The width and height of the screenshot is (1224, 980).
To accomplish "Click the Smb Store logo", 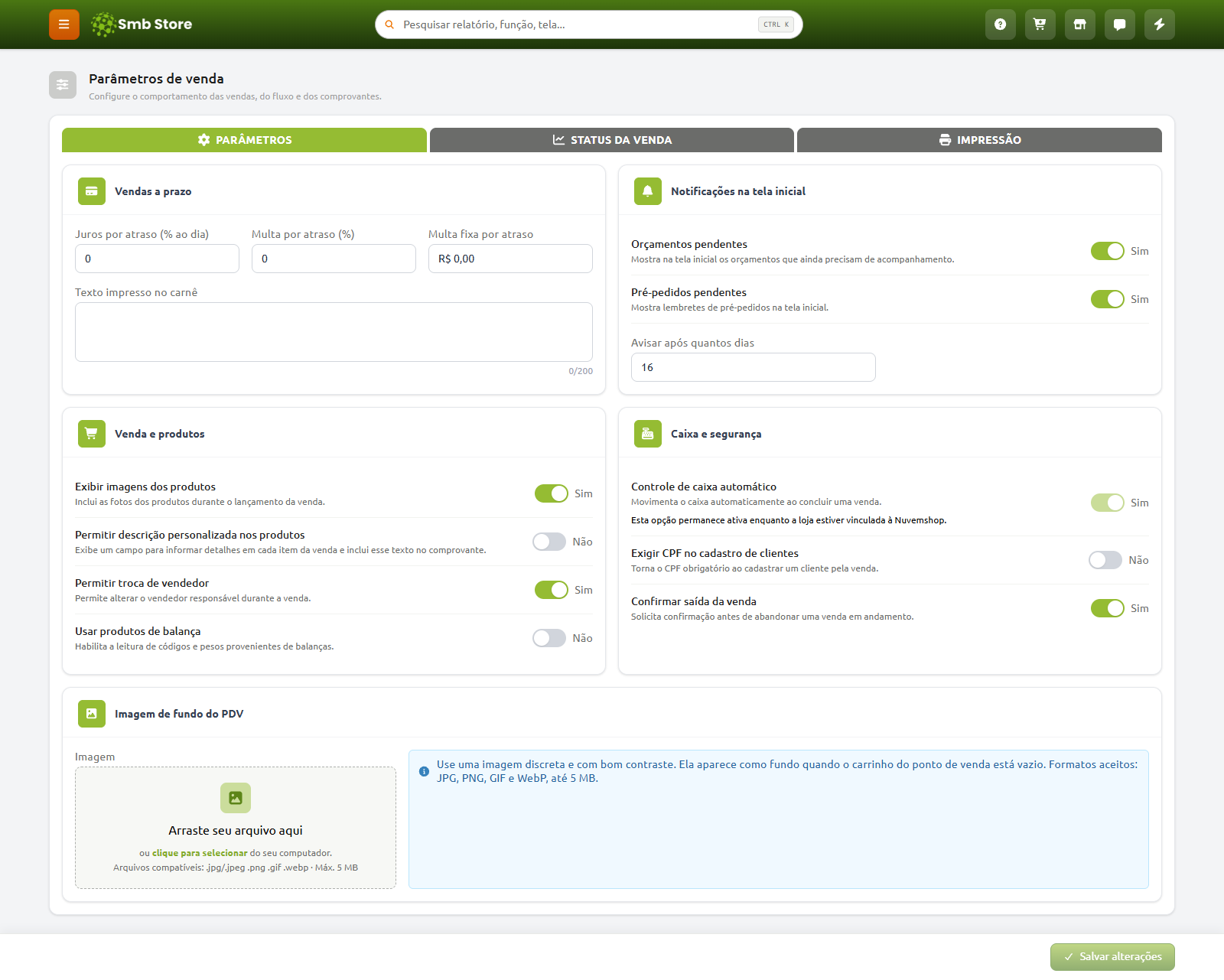I will [142, 24].
